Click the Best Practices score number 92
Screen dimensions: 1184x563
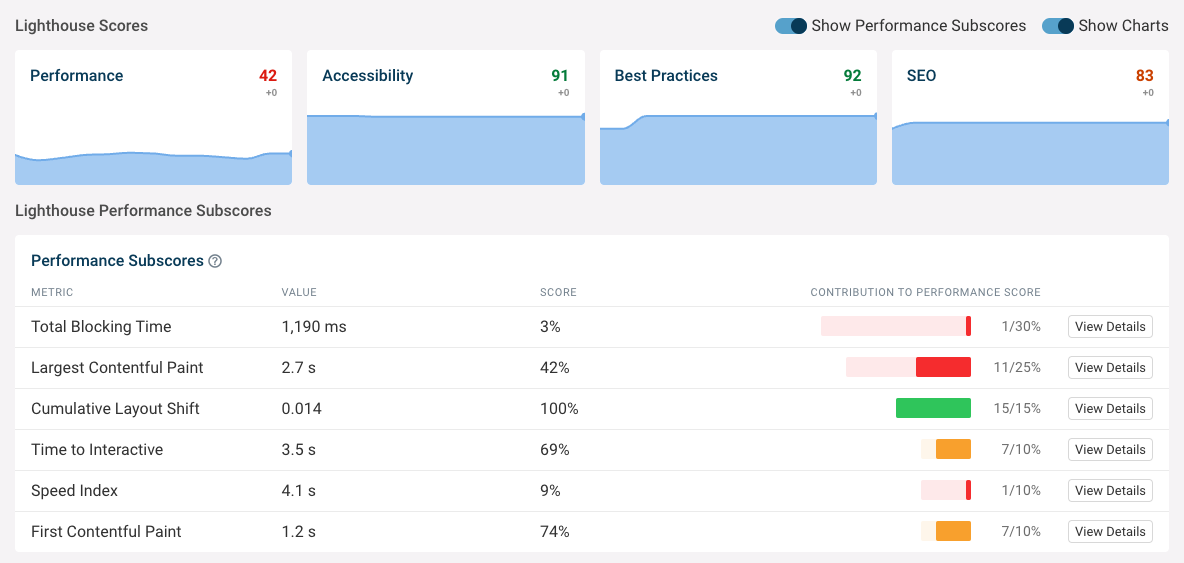click(853, 75)
